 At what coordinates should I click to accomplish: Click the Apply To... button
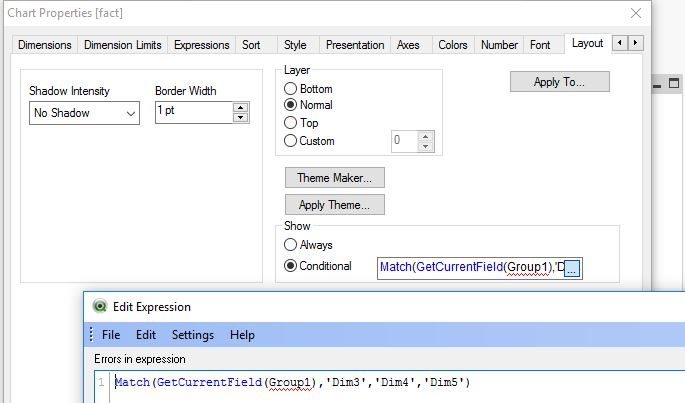pyautogui.click(x=559, y=82)
